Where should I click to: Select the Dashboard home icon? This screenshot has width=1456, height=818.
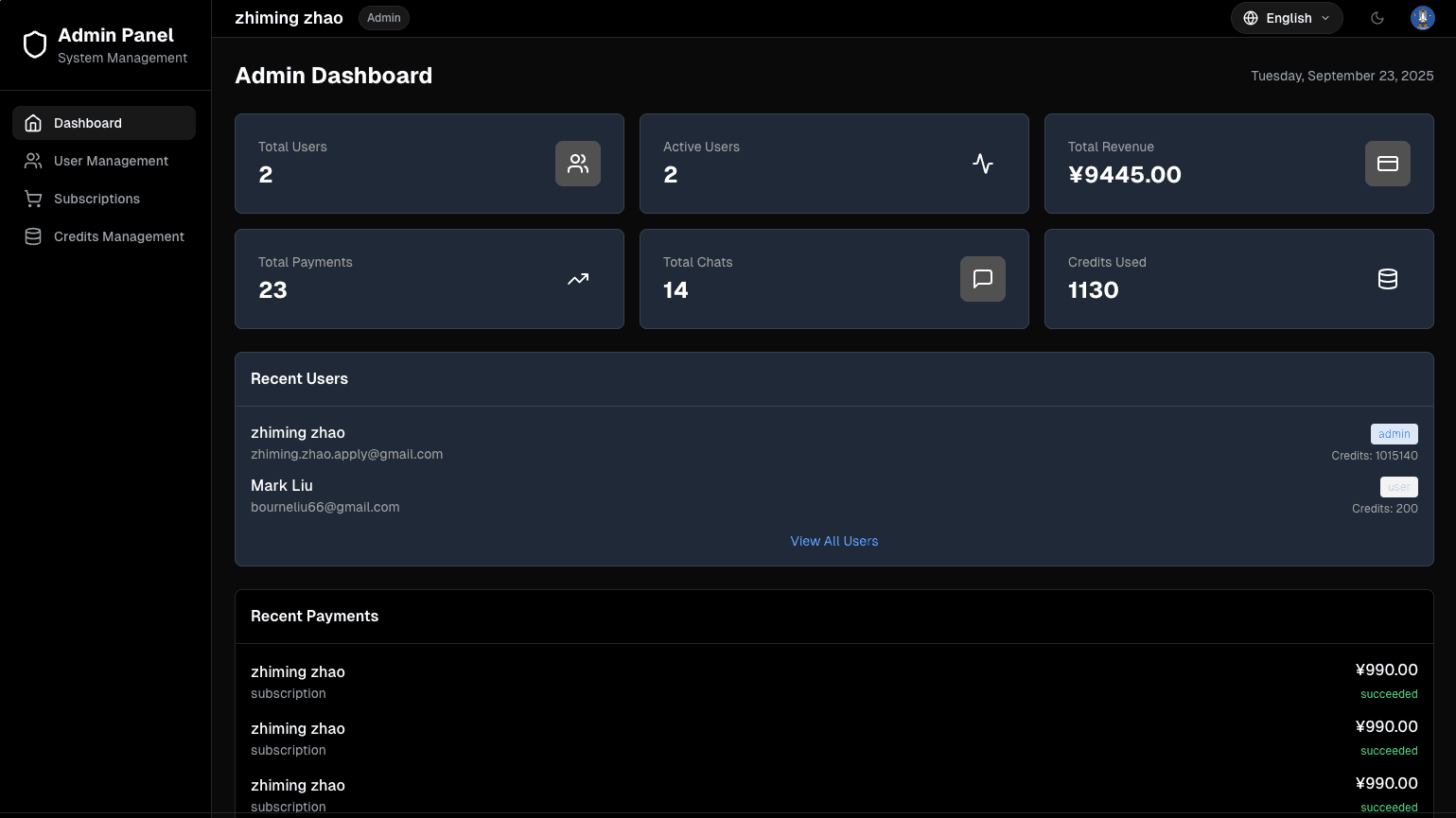tap(32, 123)
